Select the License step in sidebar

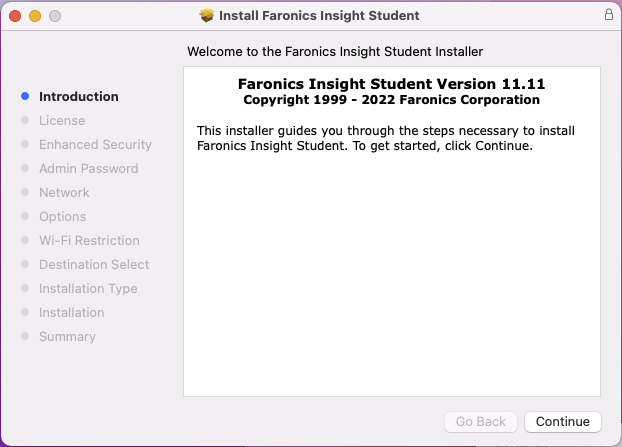coord(62,121)
